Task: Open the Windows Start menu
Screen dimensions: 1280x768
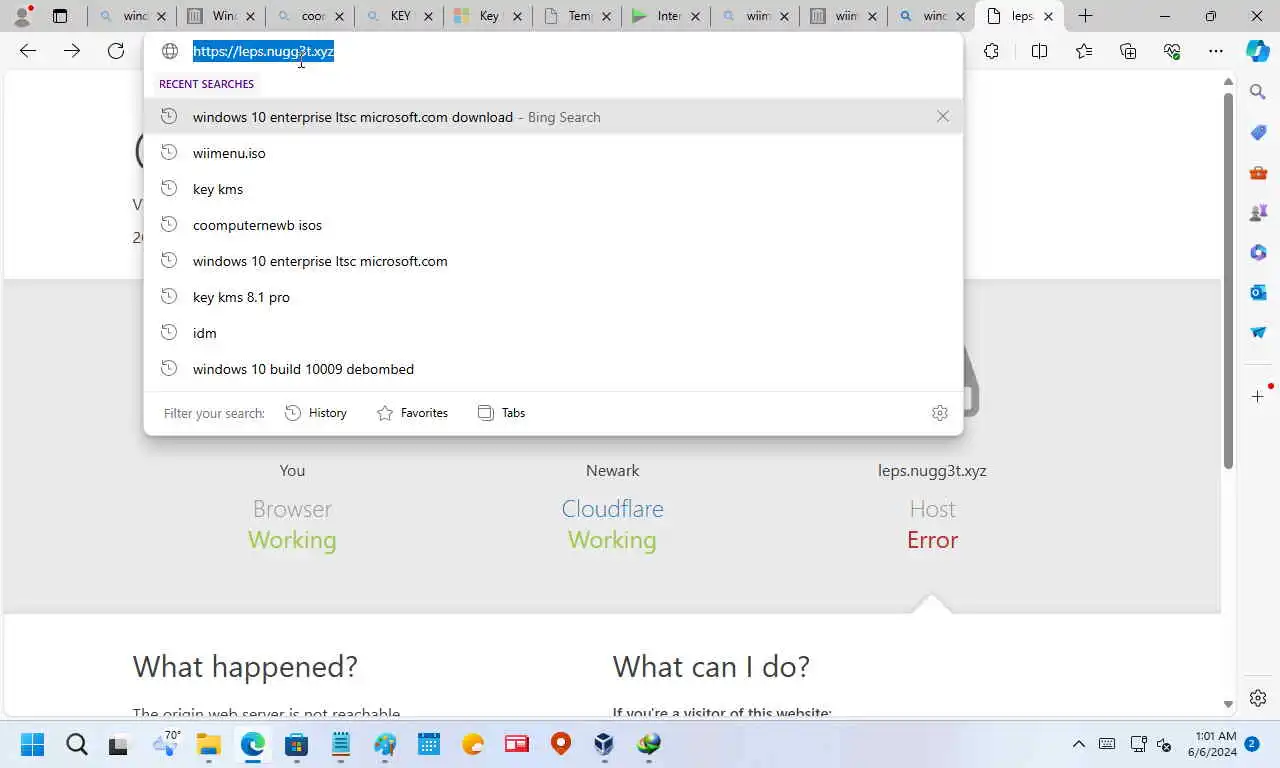Action: click(32, 744)
